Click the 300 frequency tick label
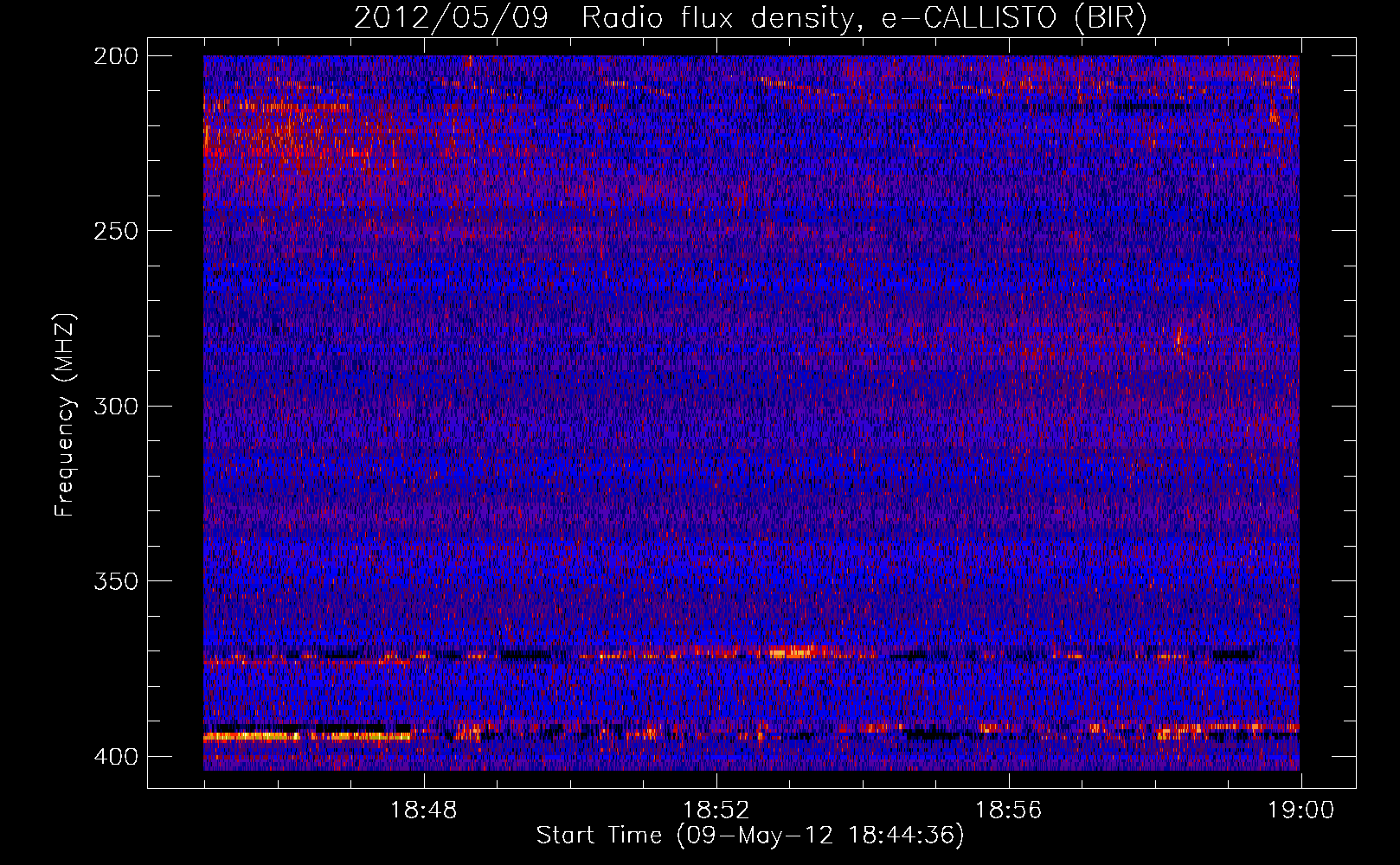The width and height of the screenshot is (1400, 865). [115, 406]
